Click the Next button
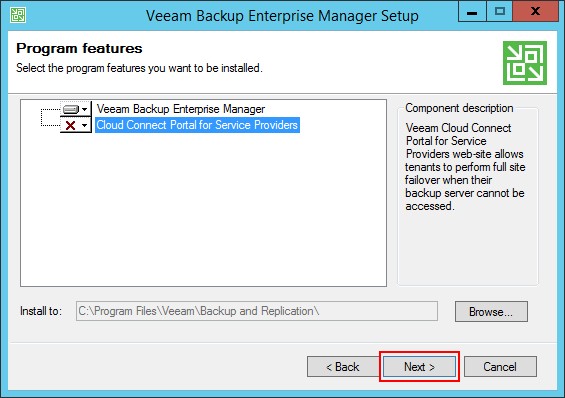 419,367
